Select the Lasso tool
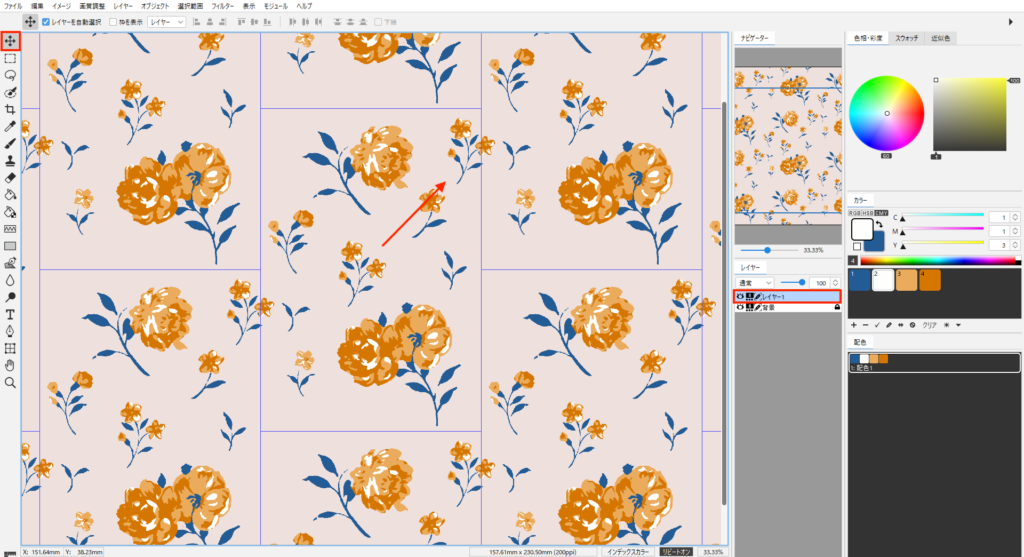1024x557 pixels. coord(10,76)
